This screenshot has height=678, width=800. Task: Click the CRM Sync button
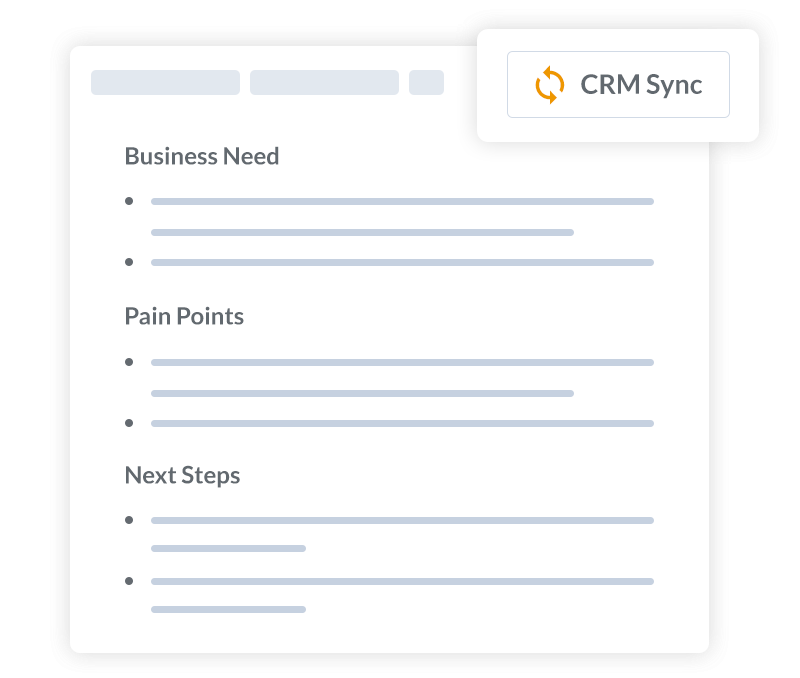(x=618, y=85)
